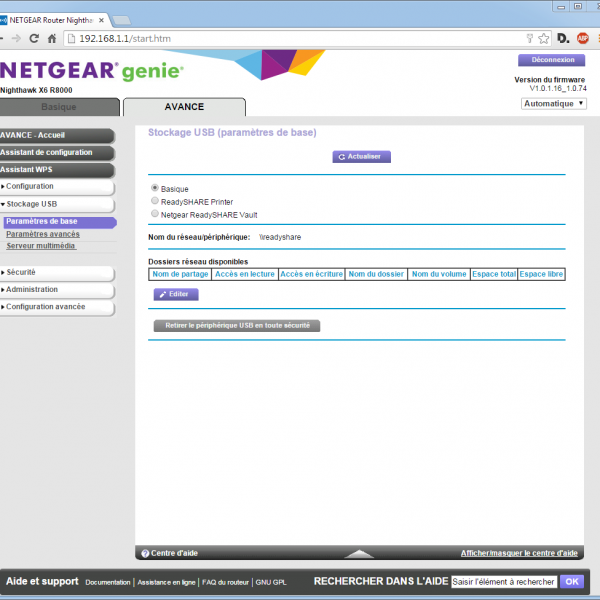Open Paramètres avancés in sidebar
Screen dimensions: 600x600
[x=43, y=234]
